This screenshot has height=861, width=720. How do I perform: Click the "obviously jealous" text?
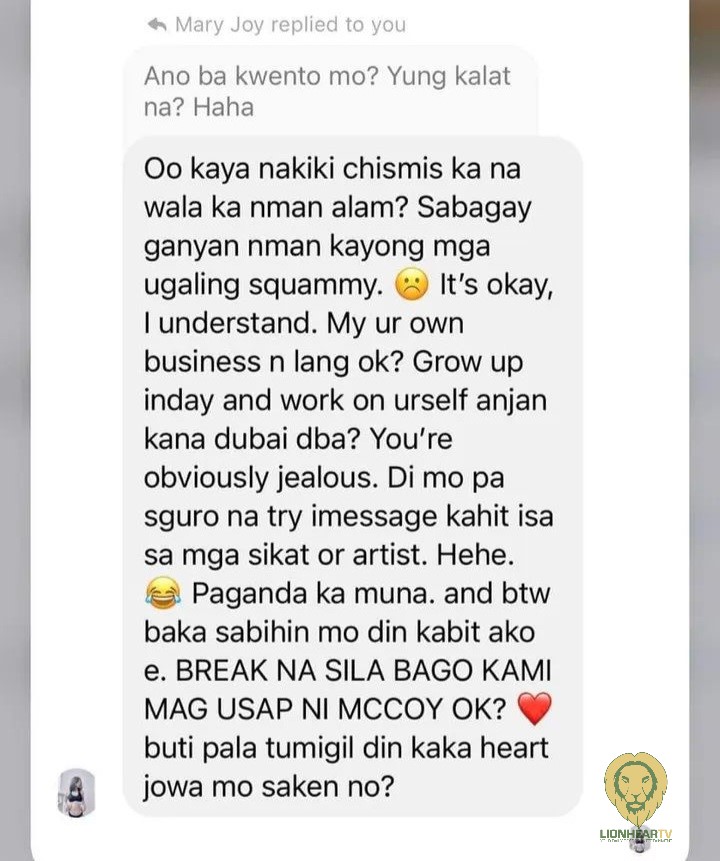pyautogui.click(x=261, y=479)
